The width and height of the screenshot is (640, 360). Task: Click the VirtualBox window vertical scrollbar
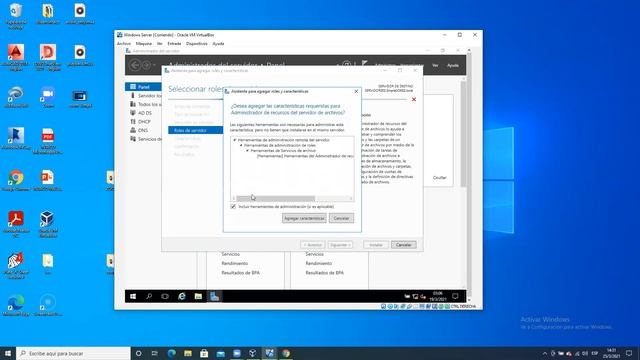[469, 176]
